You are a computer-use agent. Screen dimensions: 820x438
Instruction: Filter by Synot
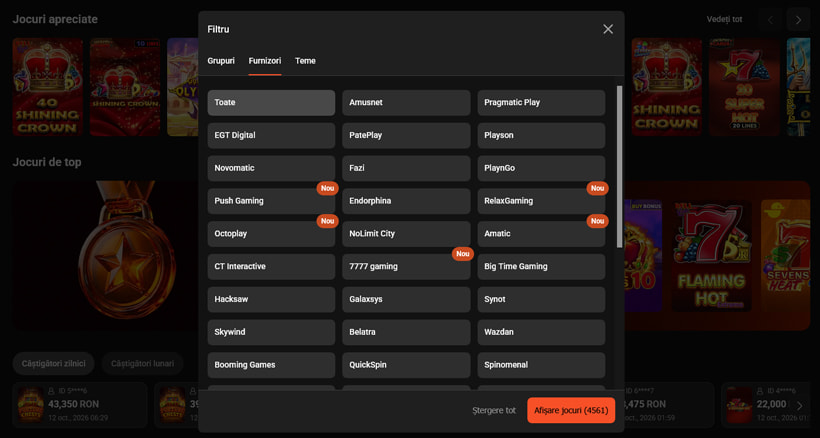(x=541, y=299)
